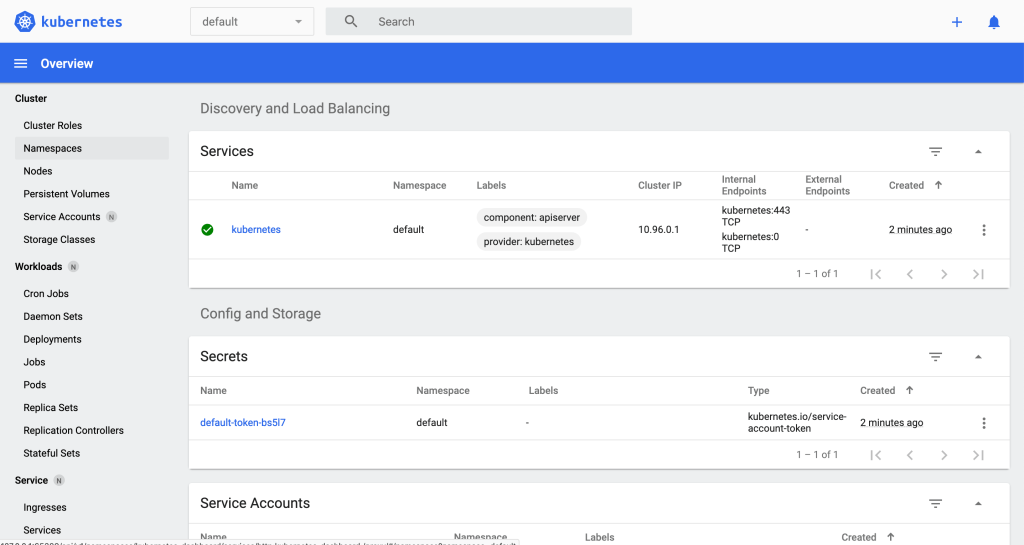Go to Pods in sidebar

(x=35, y=385)
